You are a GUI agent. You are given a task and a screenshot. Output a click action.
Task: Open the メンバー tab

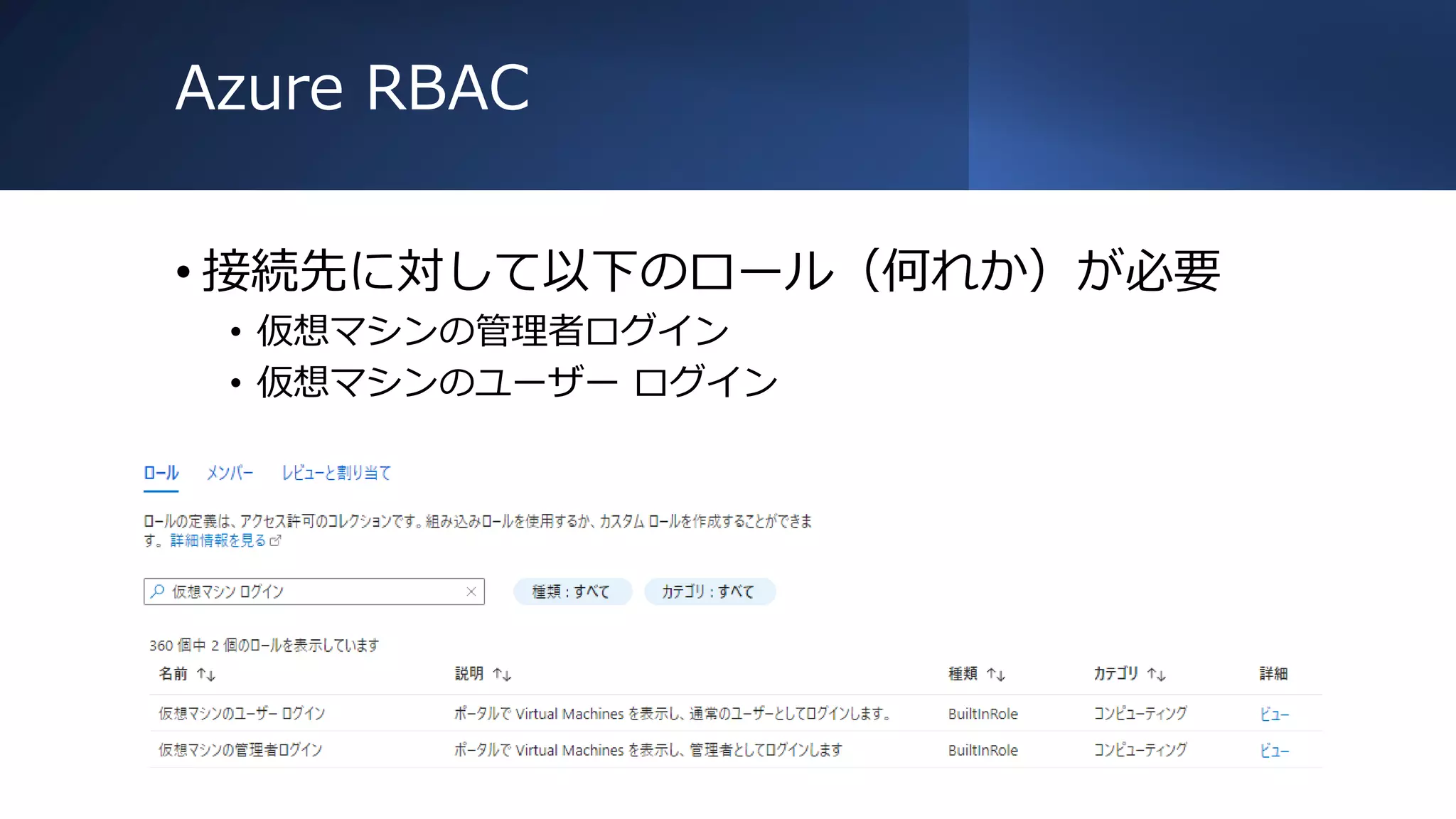pyautogui.click(x=230, y=473)
